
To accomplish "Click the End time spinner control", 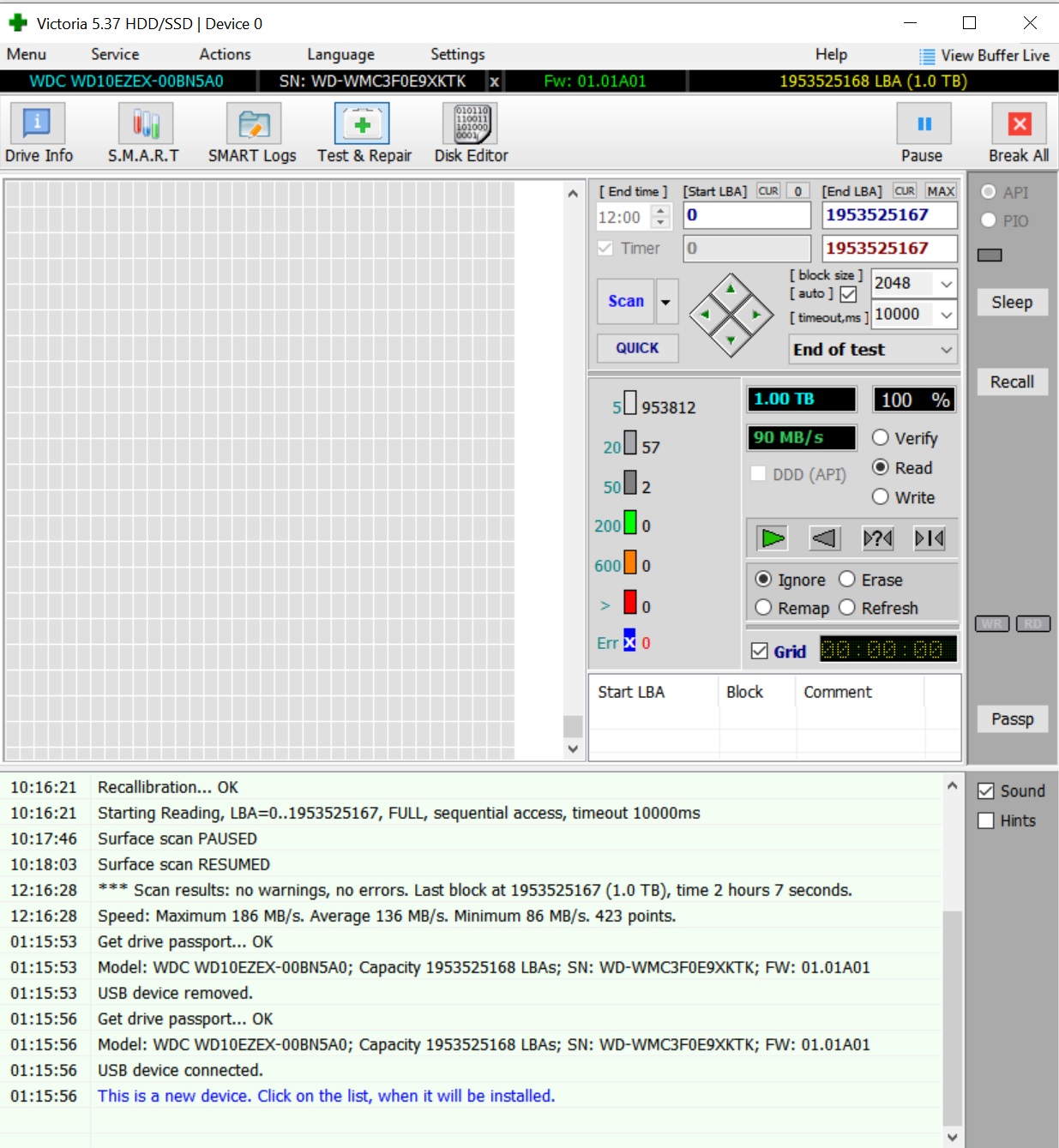I will pos(660,217).
